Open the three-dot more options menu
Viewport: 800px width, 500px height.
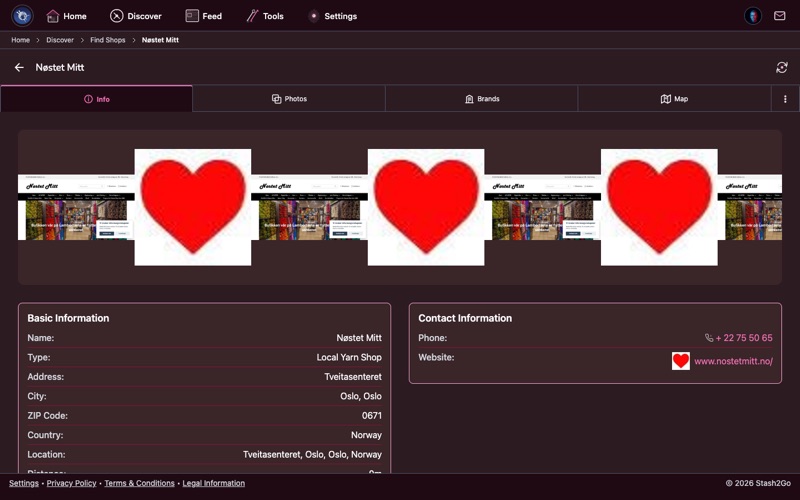(x=785, y=99)
